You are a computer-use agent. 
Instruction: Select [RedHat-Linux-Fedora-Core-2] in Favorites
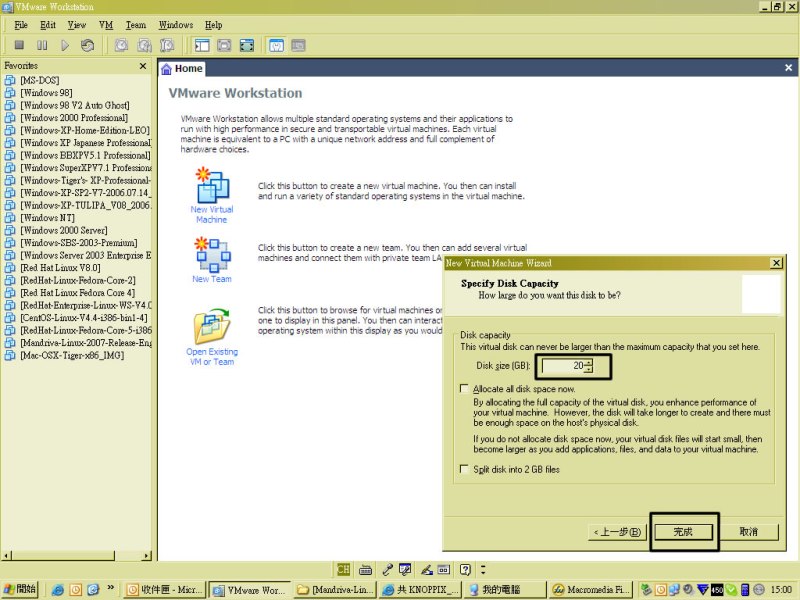[78, 280]
